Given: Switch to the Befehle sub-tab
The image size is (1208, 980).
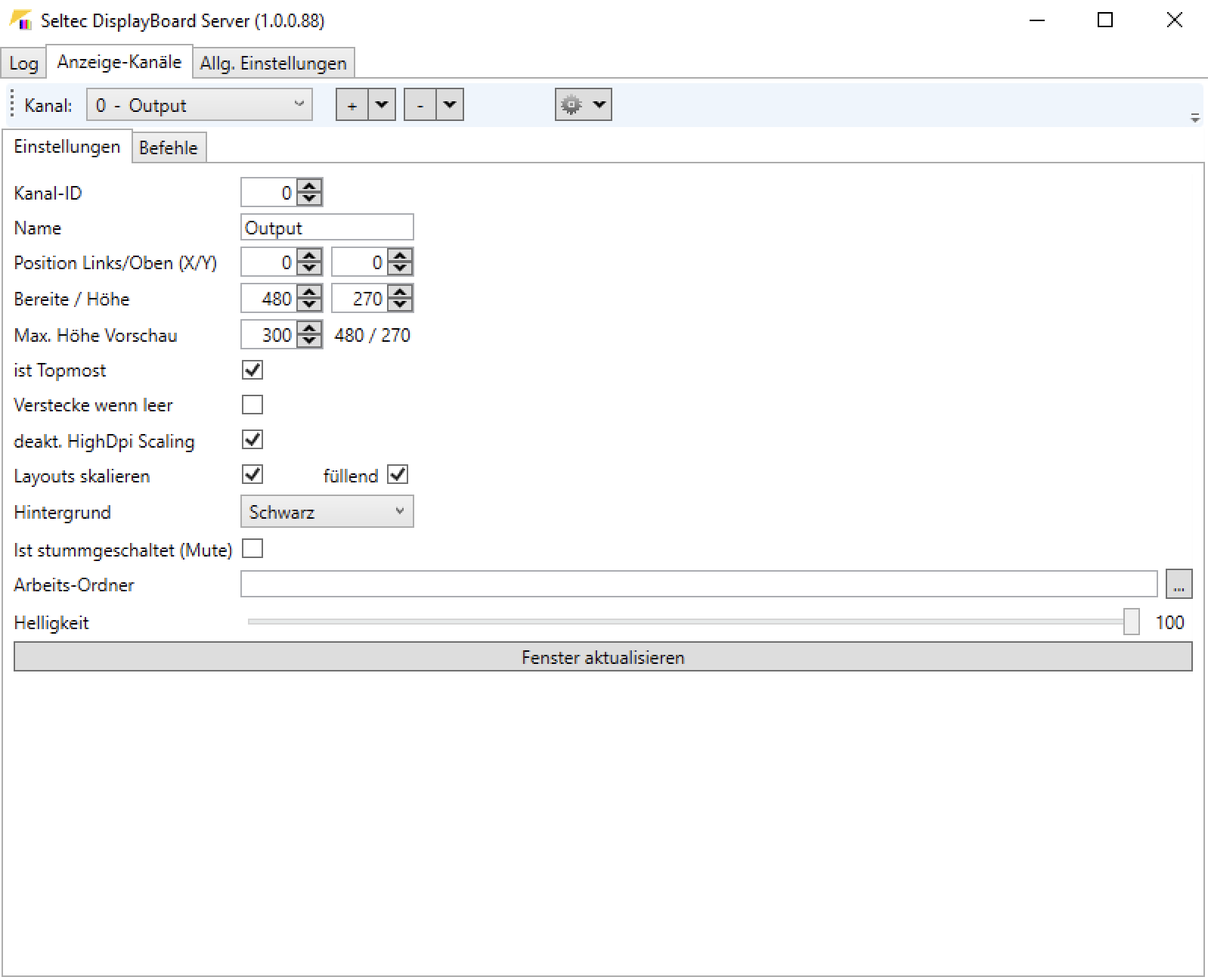Looking at the screenshot, I should click(169, 148).
